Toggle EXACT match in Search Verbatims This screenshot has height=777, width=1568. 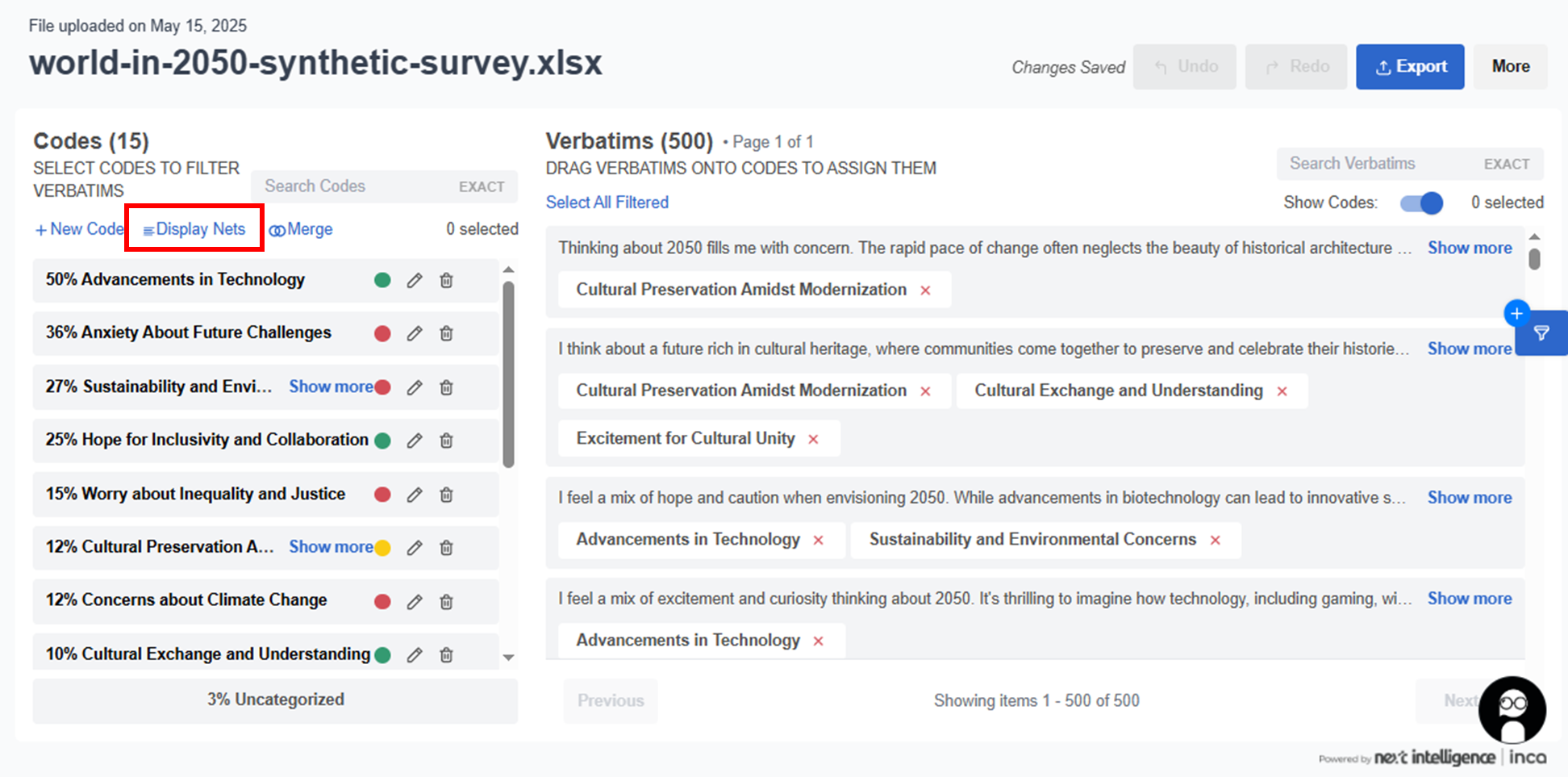coord(1506,164)
